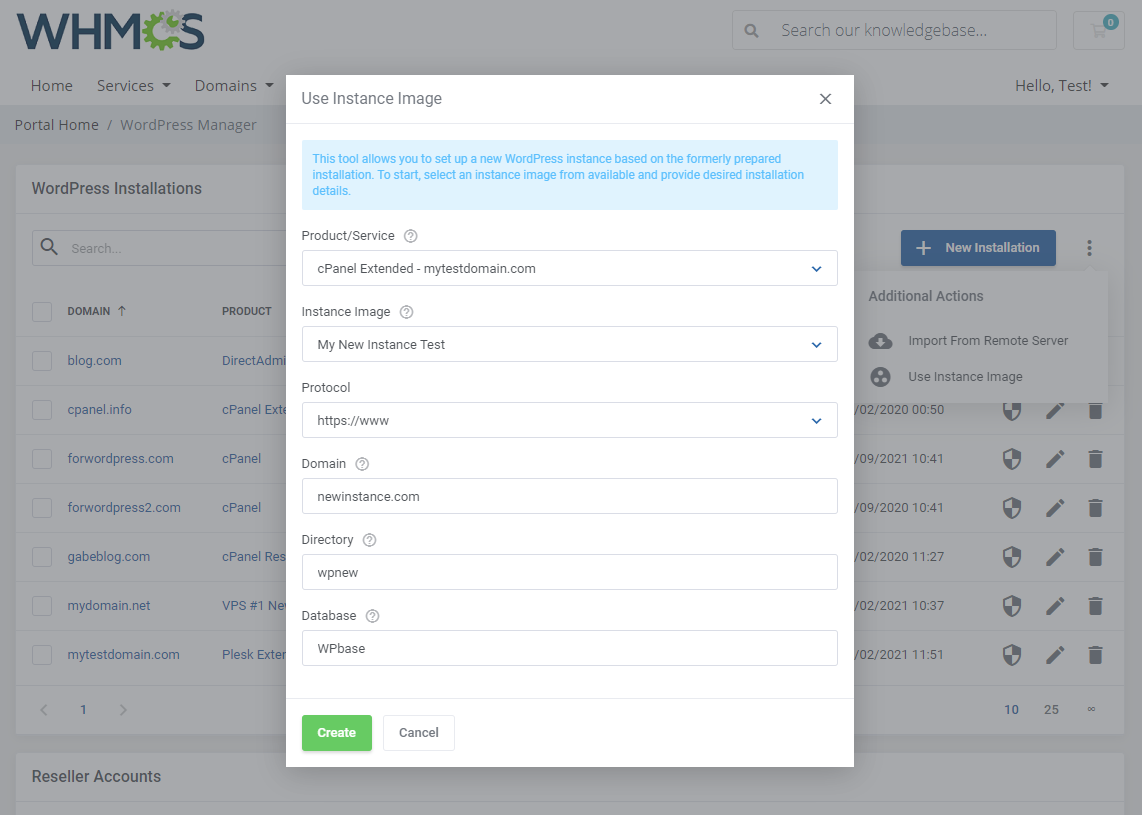Delete mydomain.net via trash icon

point(1095,606)
